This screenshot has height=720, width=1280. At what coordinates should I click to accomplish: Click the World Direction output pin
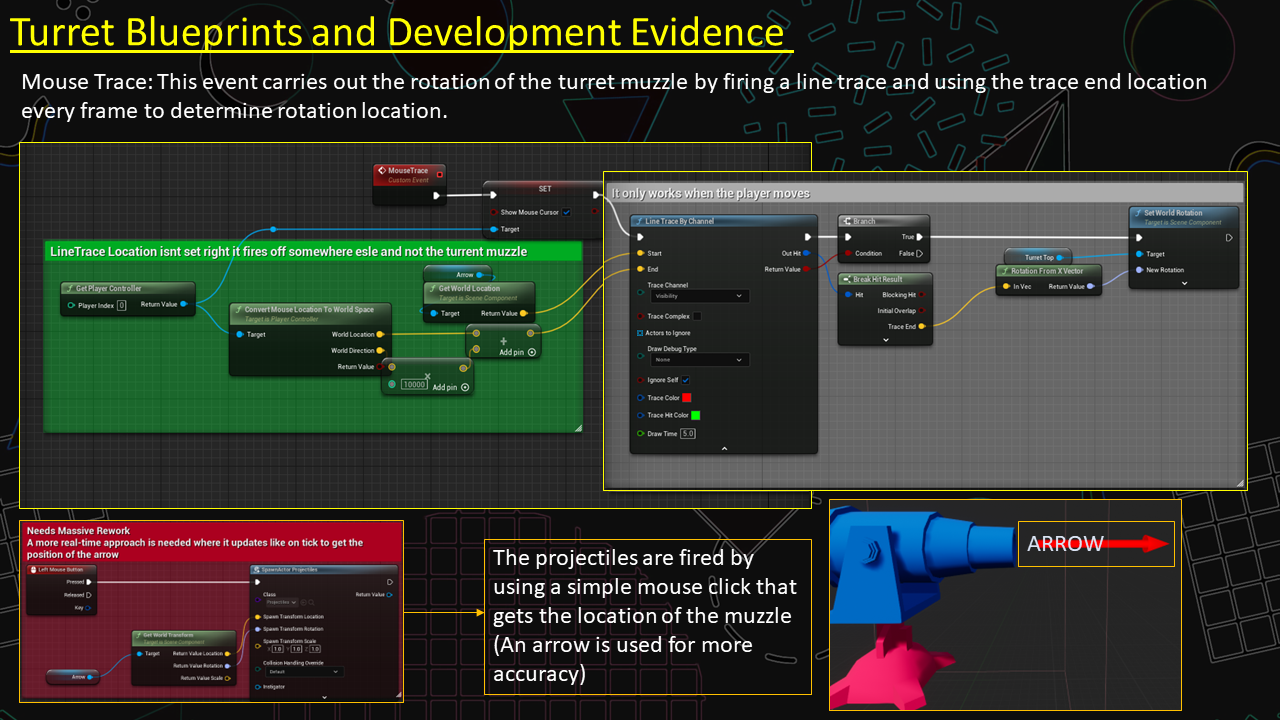click(x=380, y=350)
